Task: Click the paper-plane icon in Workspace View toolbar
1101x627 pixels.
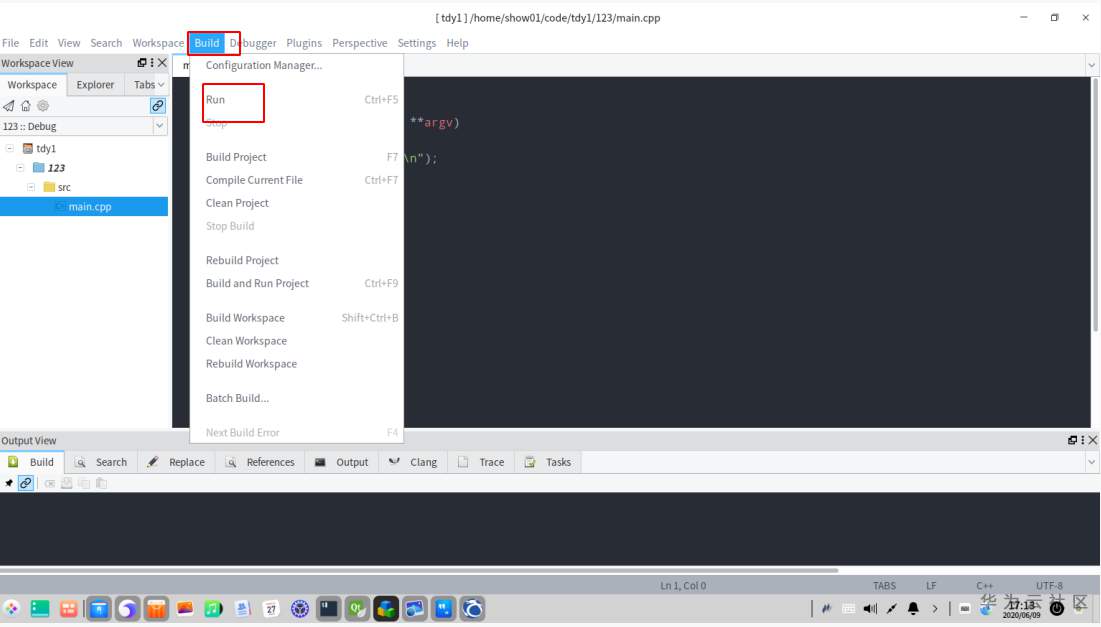Action: [x=8, y=106]
